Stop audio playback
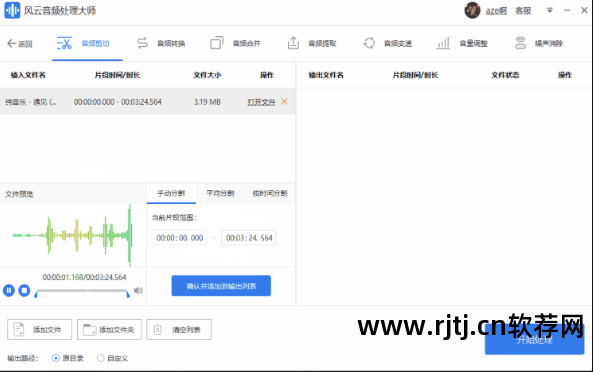 pyautogui.click(x=24, y=290)
